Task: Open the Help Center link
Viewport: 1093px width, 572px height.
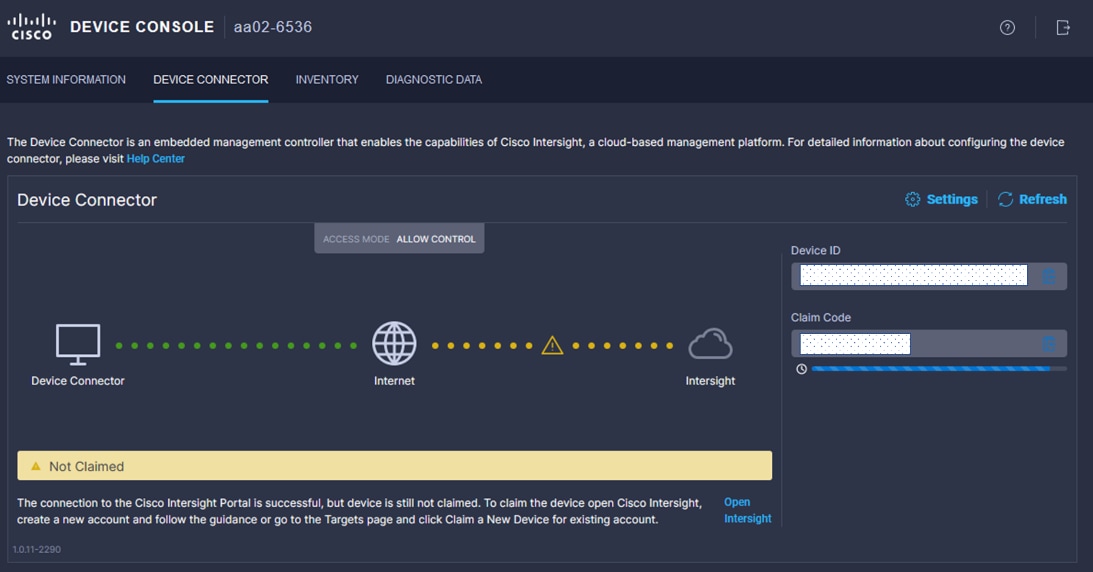Action: (x=155, y=159)
